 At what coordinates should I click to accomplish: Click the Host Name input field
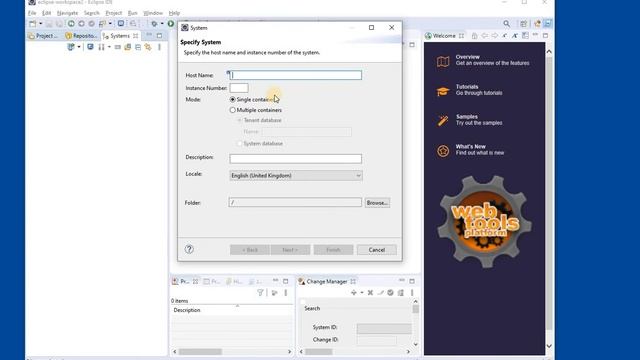point(296,75)
